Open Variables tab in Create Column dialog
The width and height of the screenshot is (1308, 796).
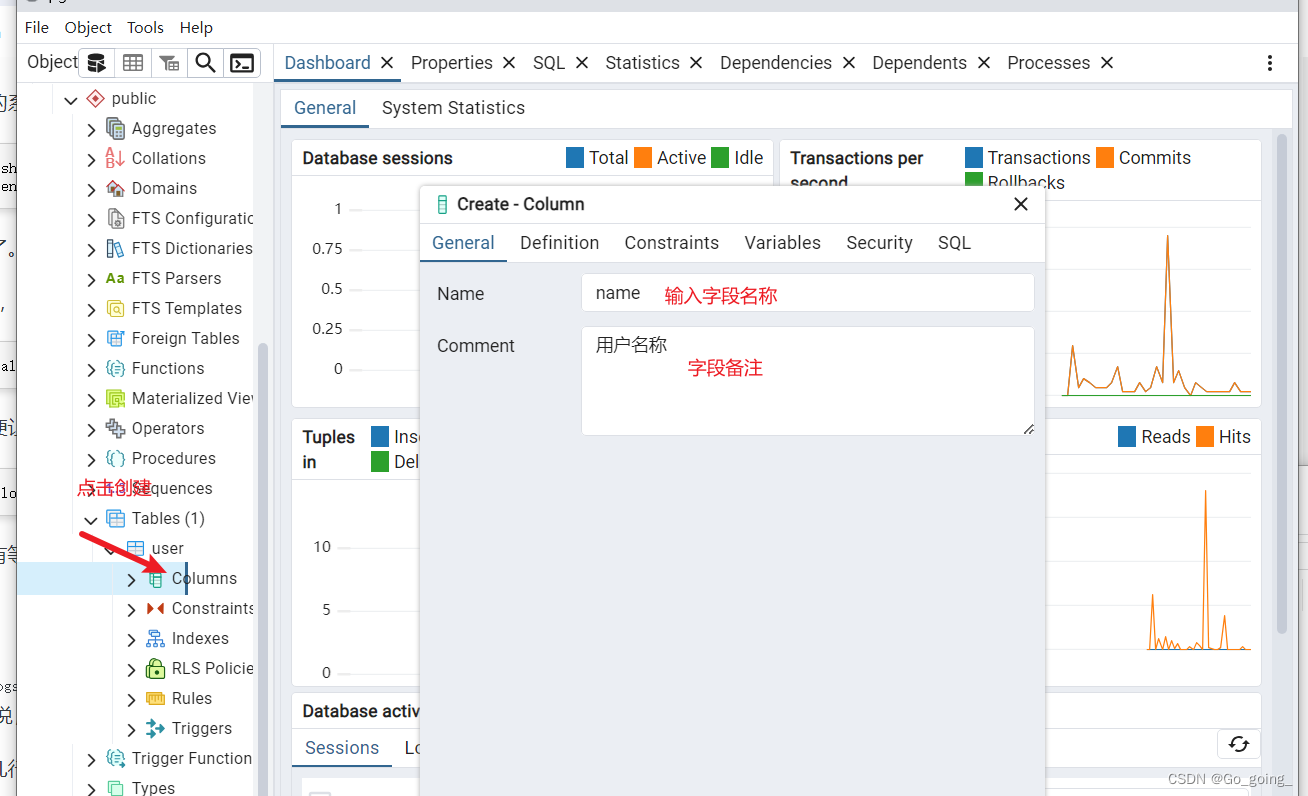pyautogui.click(x=782, y=243)
